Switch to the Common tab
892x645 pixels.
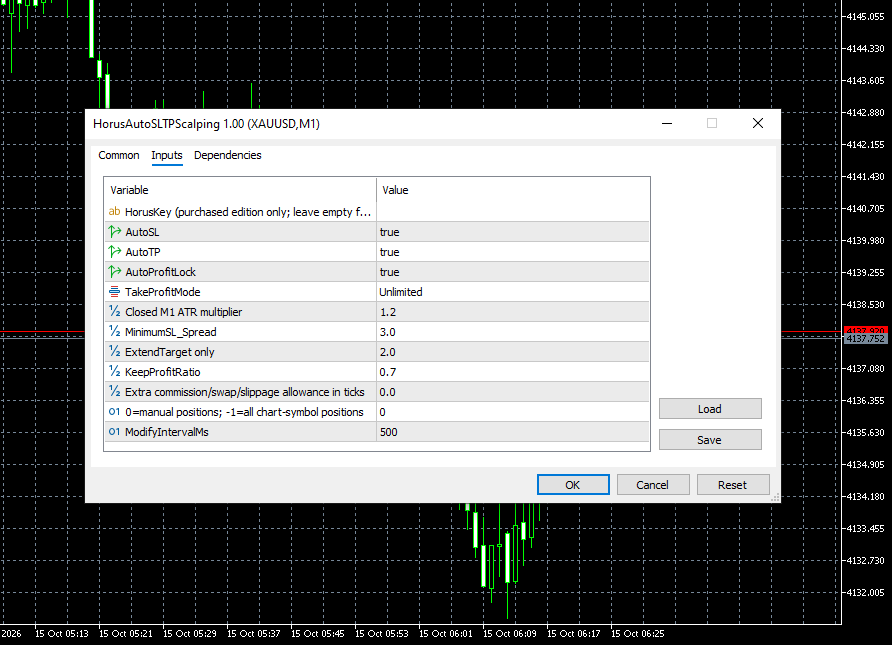[119, 155]
